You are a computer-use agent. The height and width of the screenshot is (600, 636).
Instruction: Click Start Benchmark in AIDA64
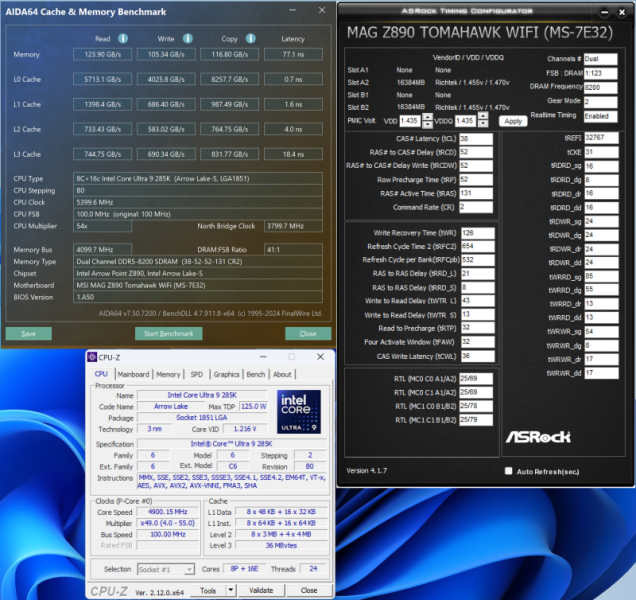click(168, 333)
